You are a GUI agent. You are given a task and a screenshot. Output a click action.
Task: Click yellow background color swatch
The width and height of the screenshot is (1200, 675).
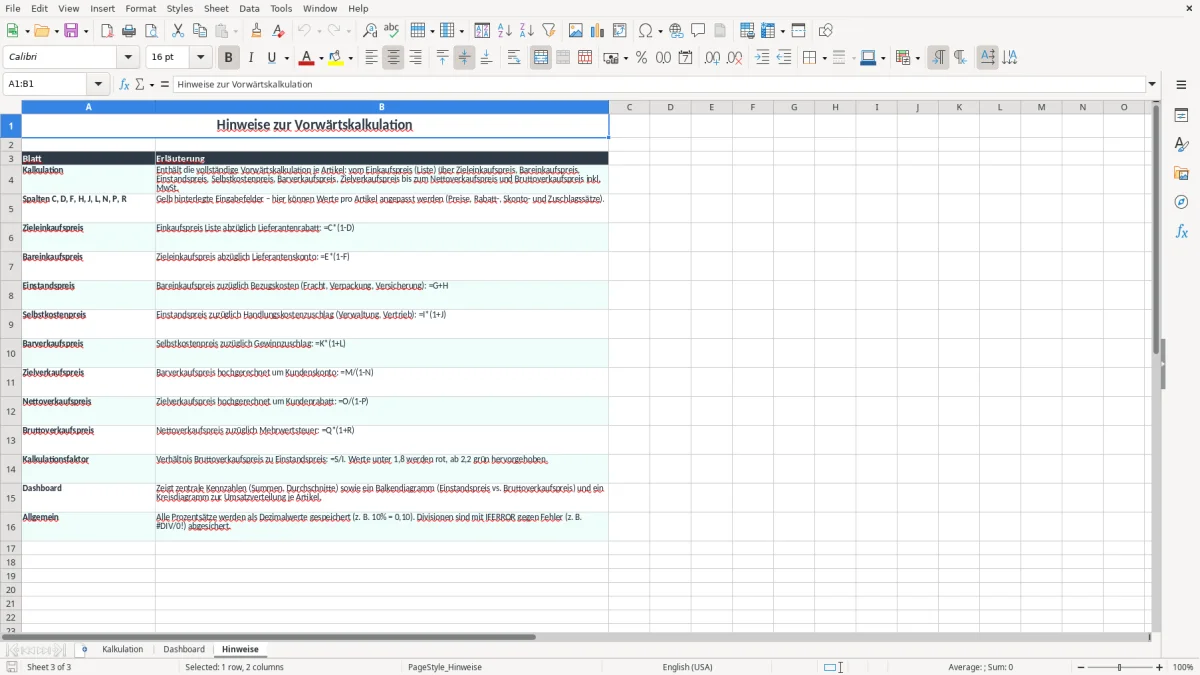click(x=335, y=58)
